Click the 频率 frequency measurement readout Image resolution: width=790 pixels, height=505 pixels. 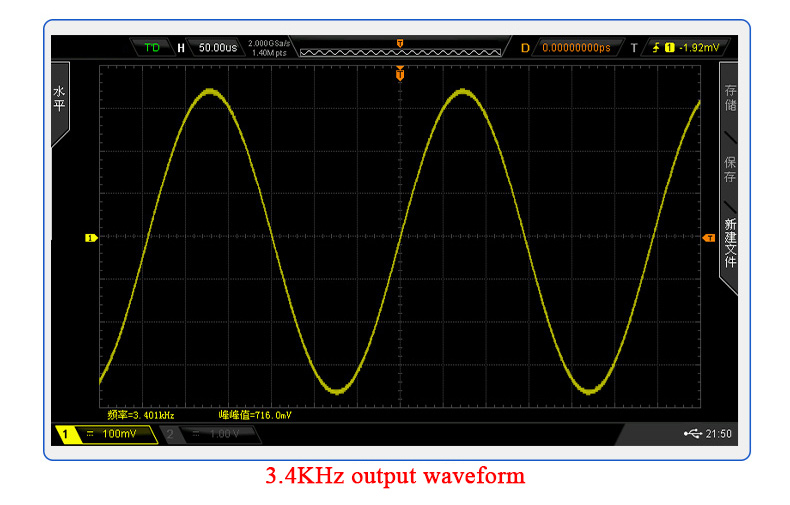pyautogui.click(x=141, y=414)
